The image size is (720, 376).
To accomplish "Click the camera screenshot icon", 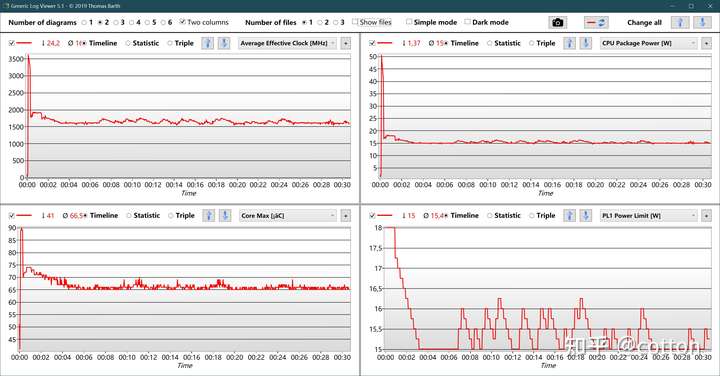I will 557,22.
